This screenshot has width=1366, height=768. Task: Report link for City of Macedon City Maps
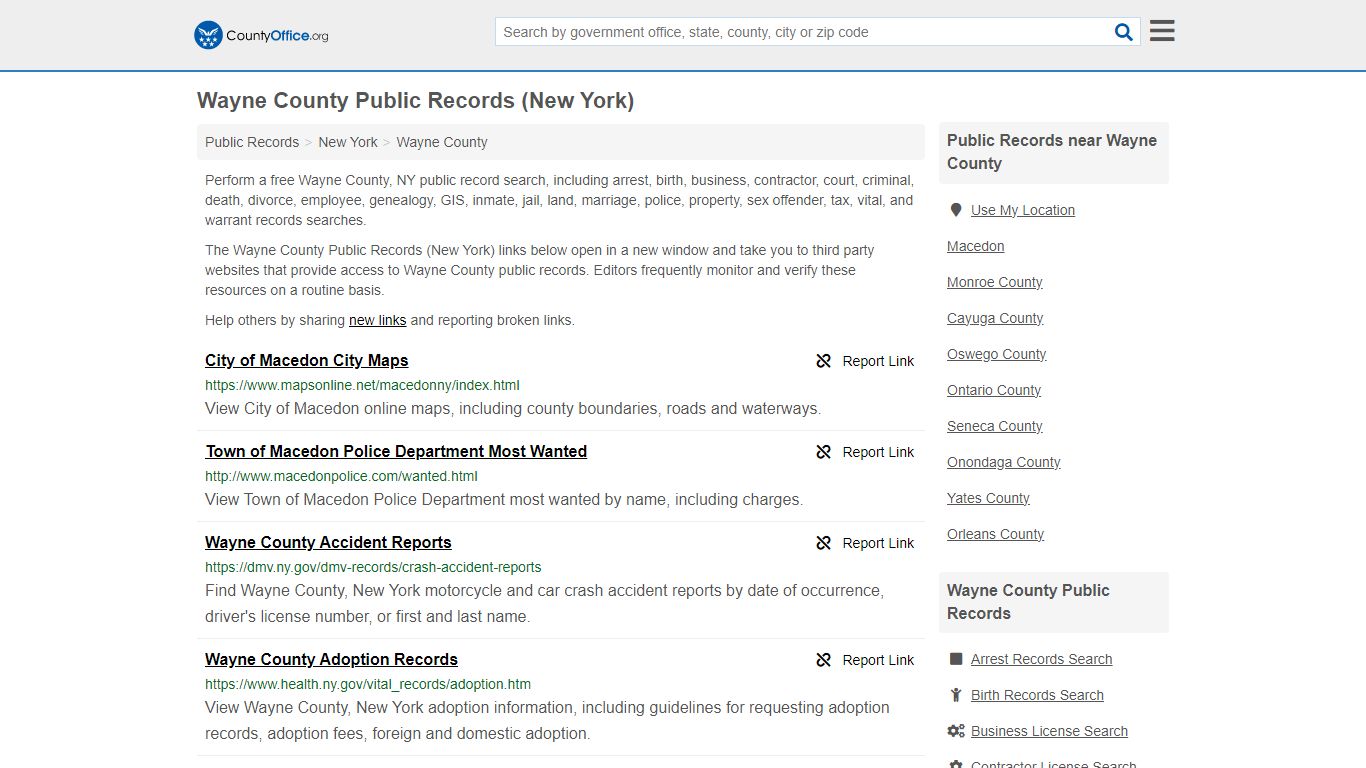[878, 361]
